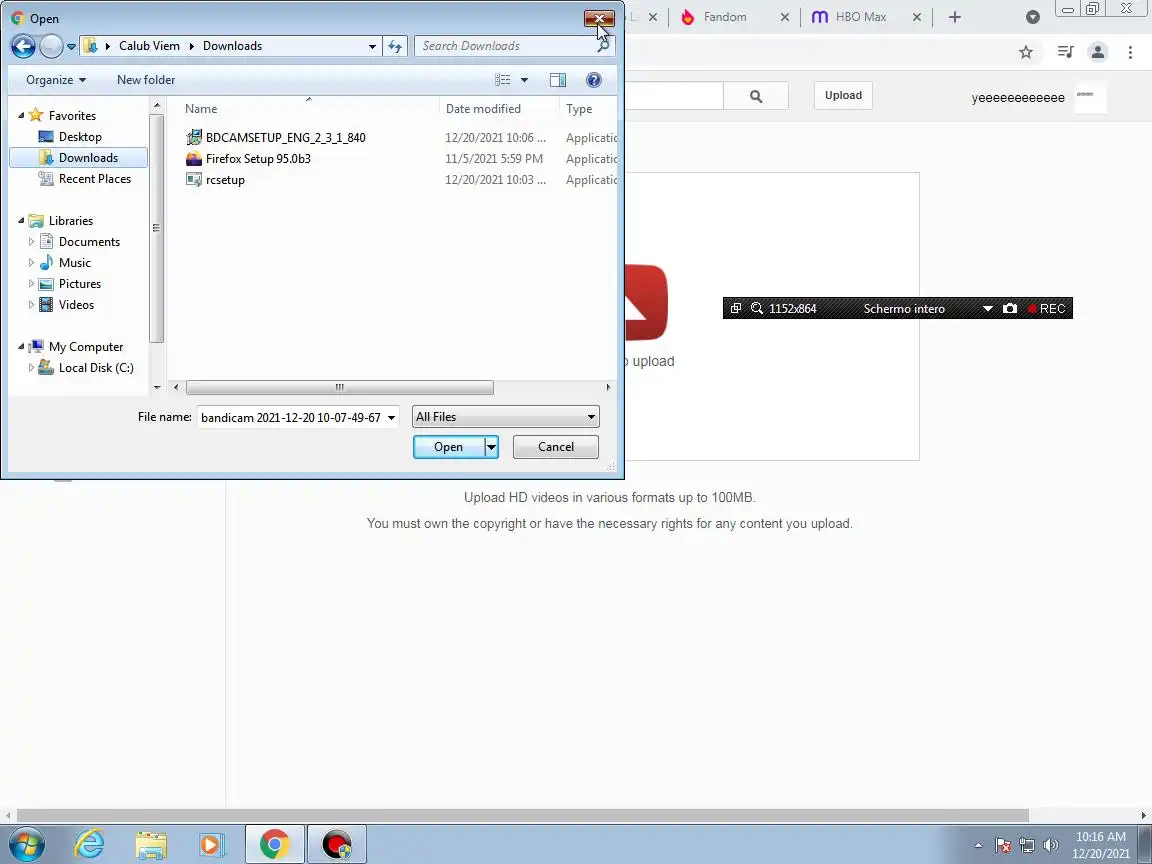This screenshot has width=1152, height=864.
Task: Click the Forward arrow in Open dialog
Action: [51, 46]
